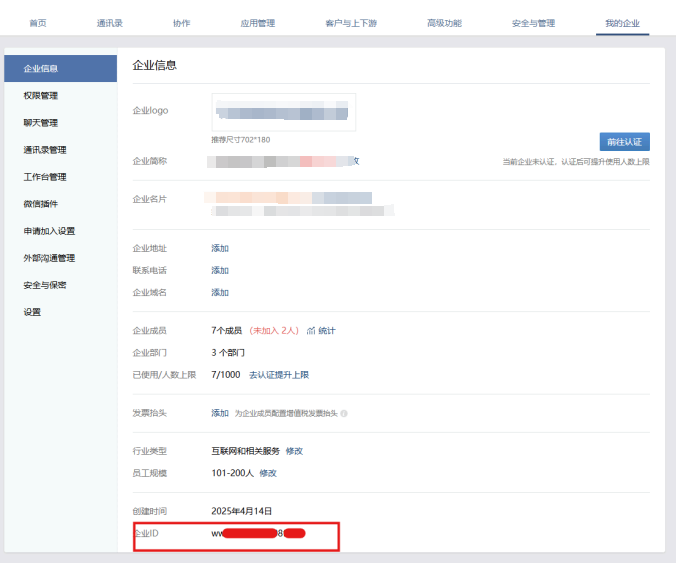Click the info icon after 发票抬头 hint

[344, 413]
